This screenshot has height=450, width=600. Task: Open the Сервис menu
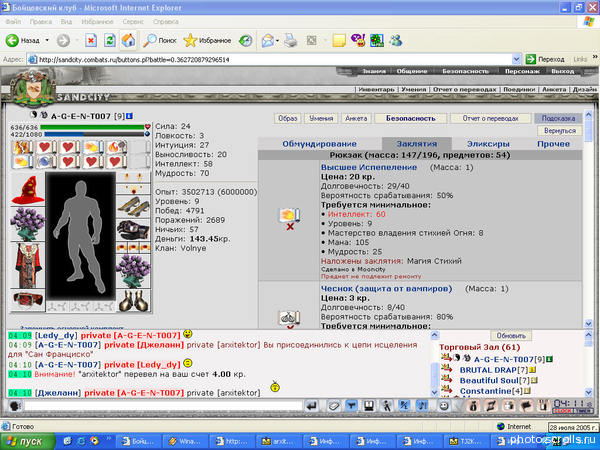point(133,22)
